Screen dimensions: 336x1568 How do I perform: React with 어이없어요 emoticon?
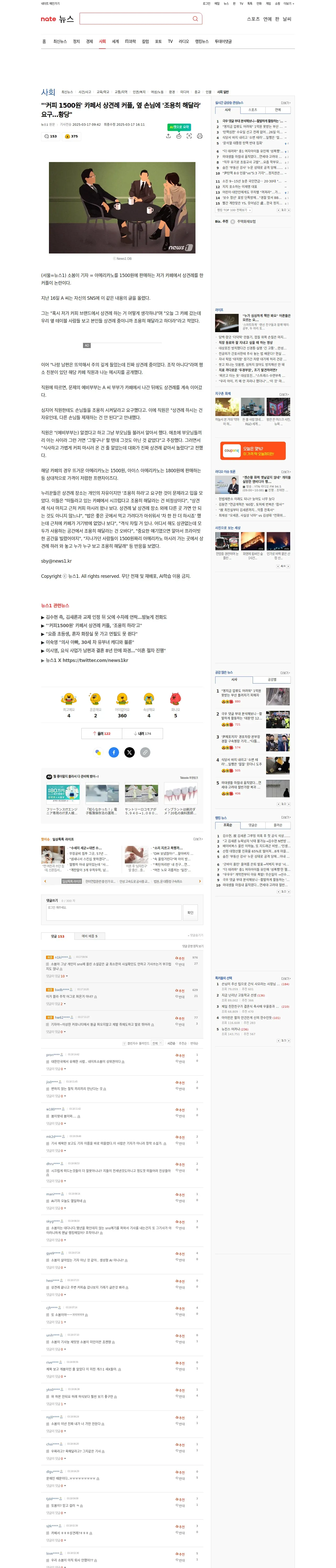(x=122, y=698)
